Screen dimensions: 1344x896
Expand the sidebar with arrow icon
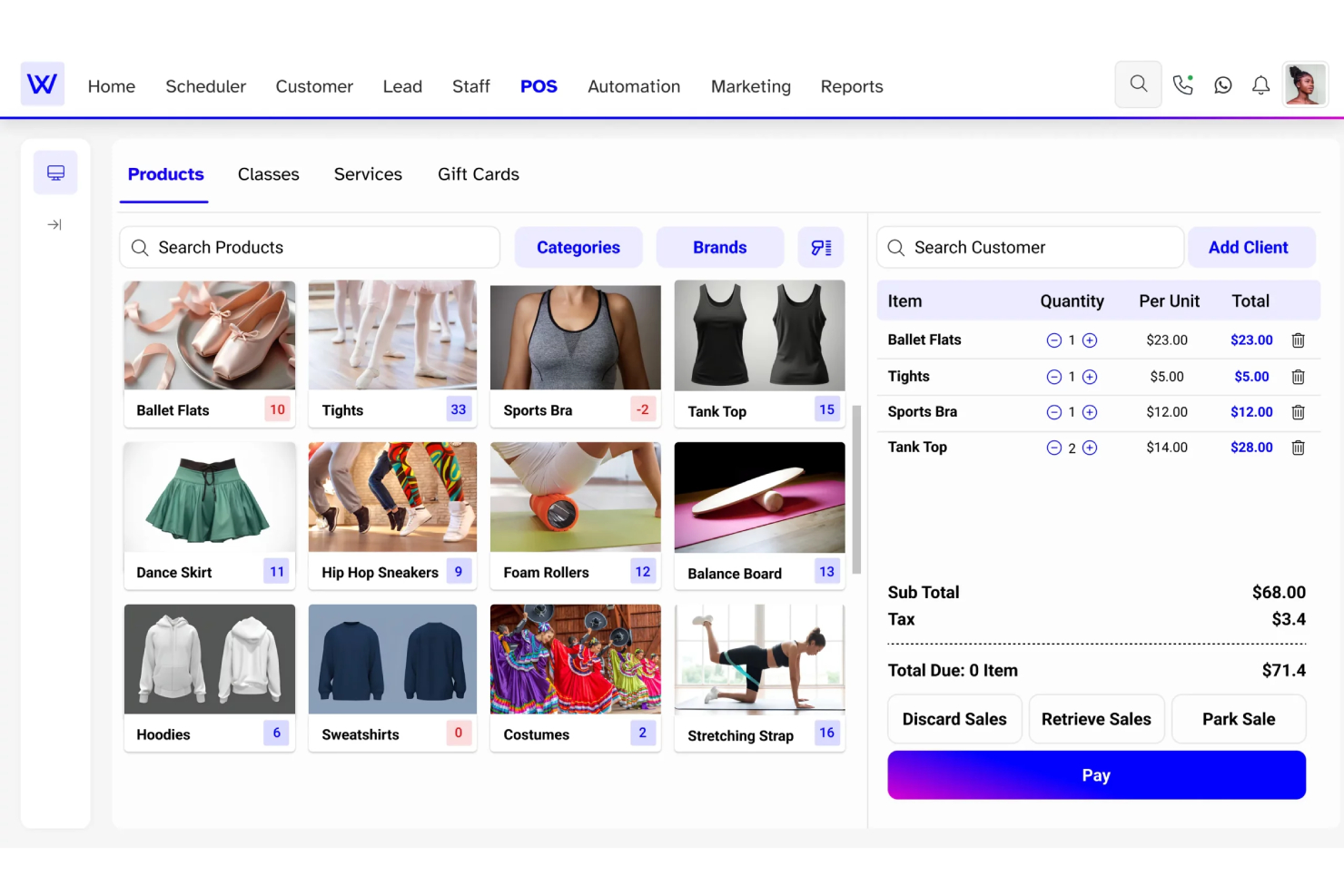click(x=54, y=224)
